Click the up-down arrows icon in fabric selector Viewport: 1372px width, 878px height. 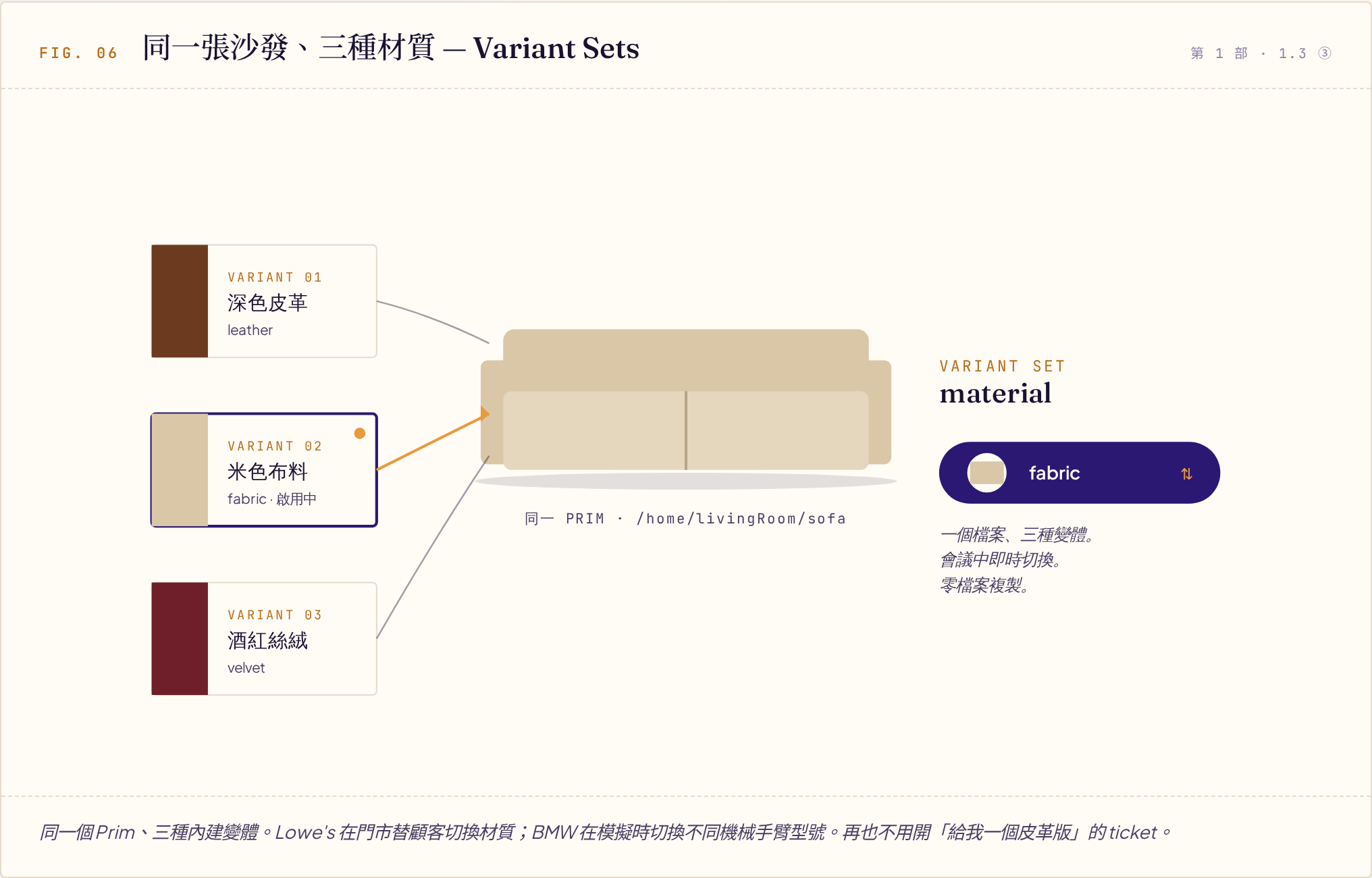click(x=1186, y=473)
